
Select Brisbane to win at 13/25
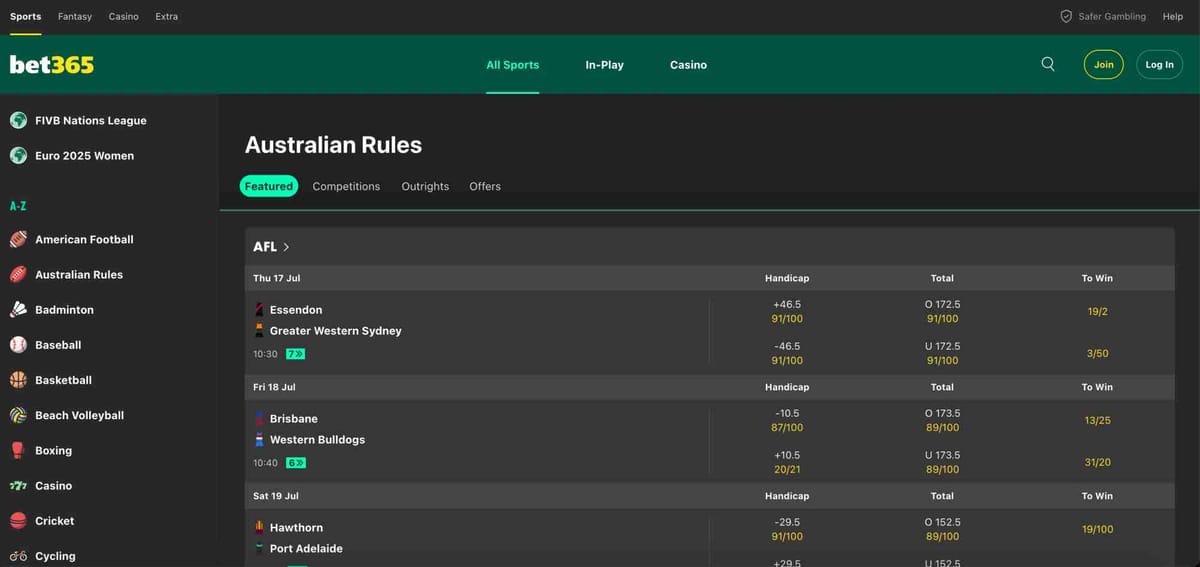pos(1097,420)
